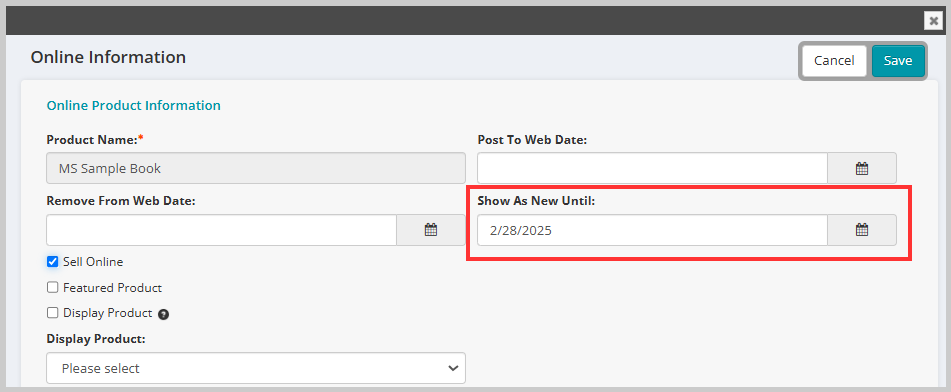Viewport: 951px width, 392px height.
Task: Click the Product Name label
Action: [95, 140]
